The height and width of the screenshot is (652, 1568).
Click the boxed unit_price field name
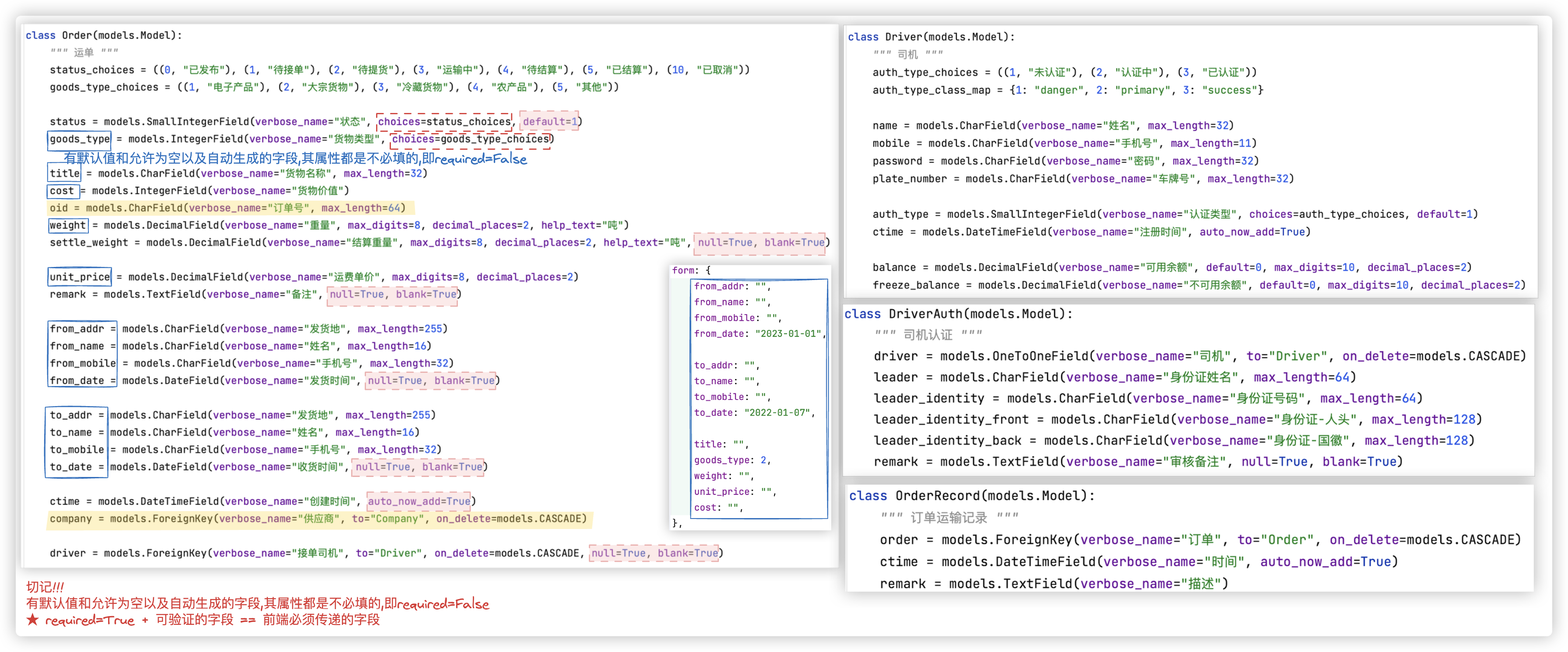point(80,277)
